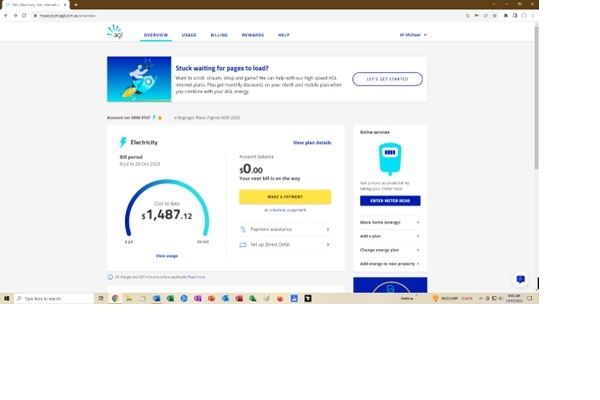Close the AGL browser tab
600x400 pixels.
tap(65, 5)
